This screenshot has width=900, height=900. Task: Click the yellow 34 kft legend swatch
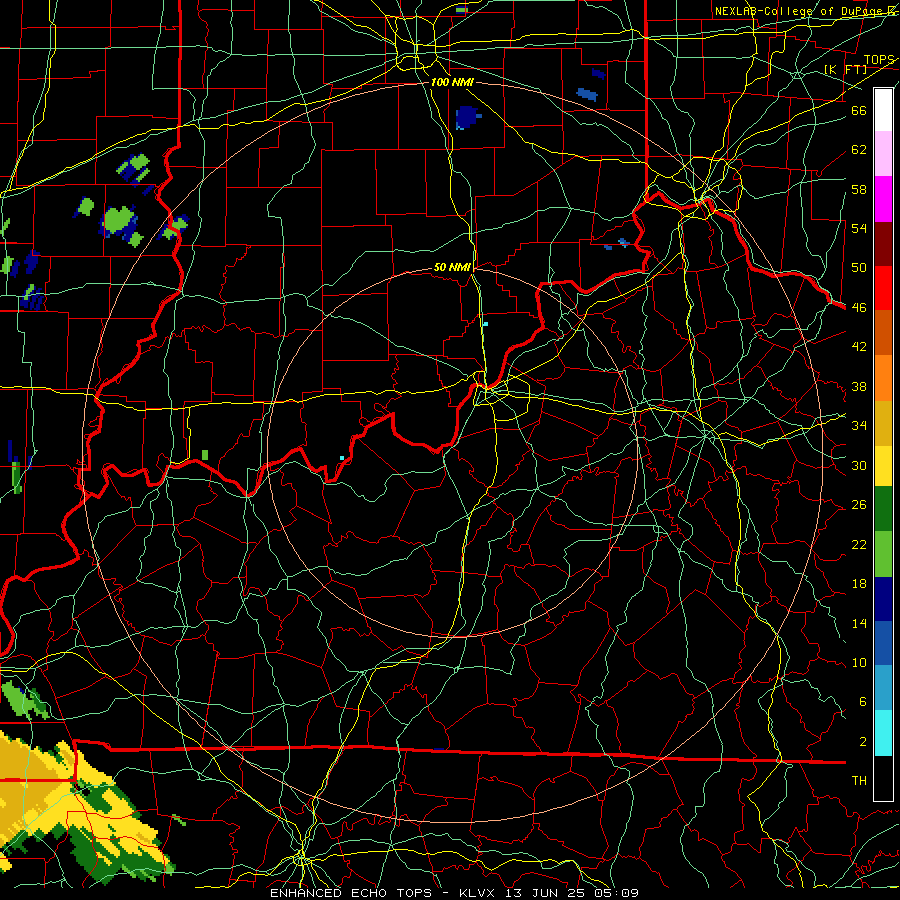pos(883,465)
